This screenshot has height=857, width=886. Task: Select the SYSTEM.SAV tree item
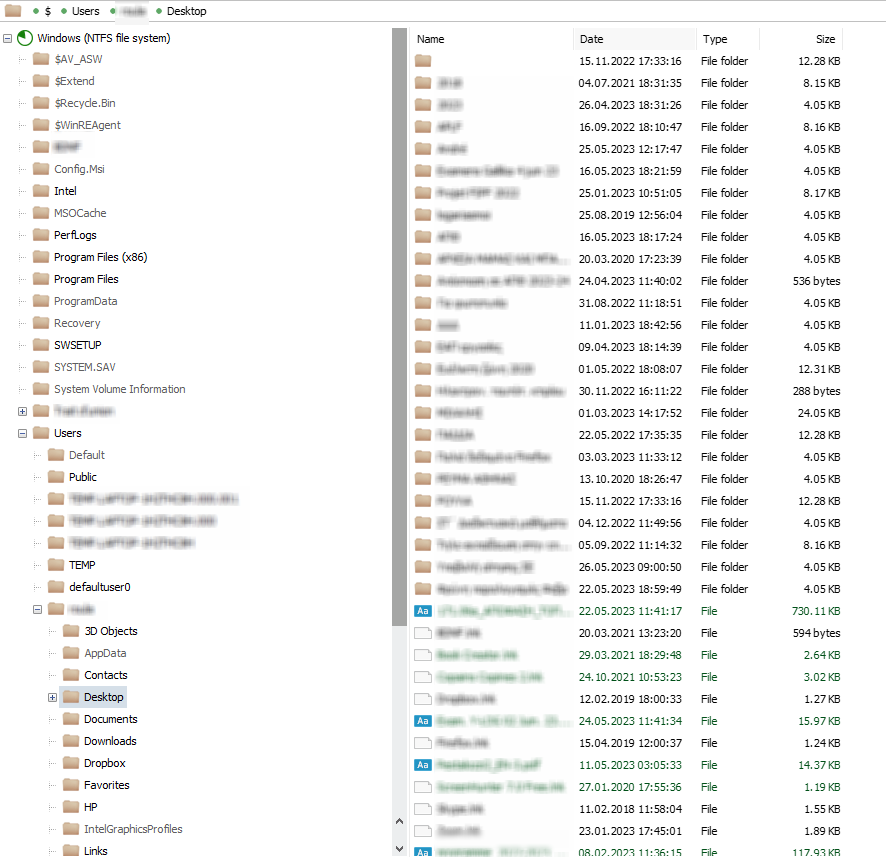tap(85, 367)
